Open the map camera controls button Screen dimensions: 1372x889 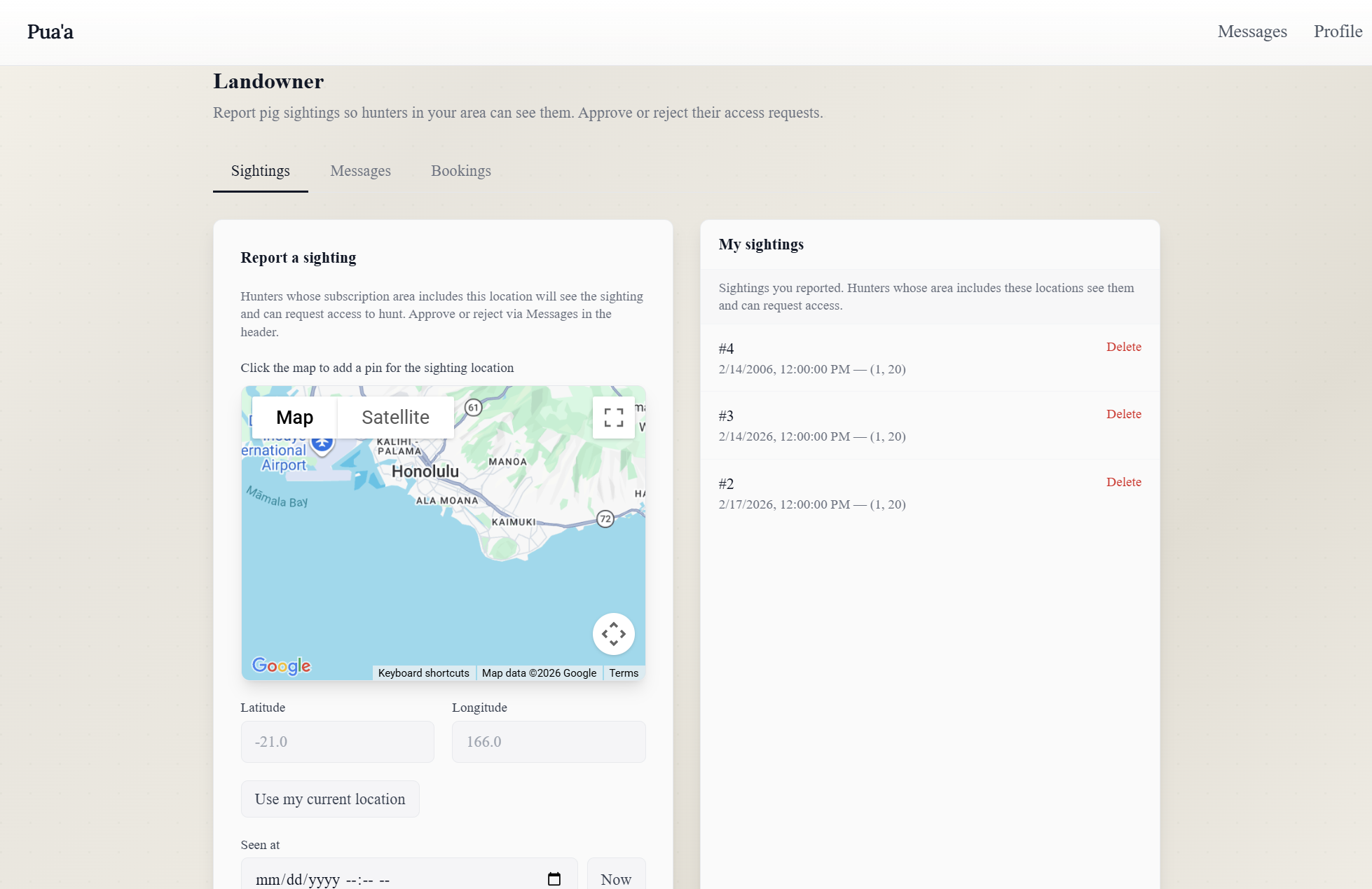click(613, 634)
